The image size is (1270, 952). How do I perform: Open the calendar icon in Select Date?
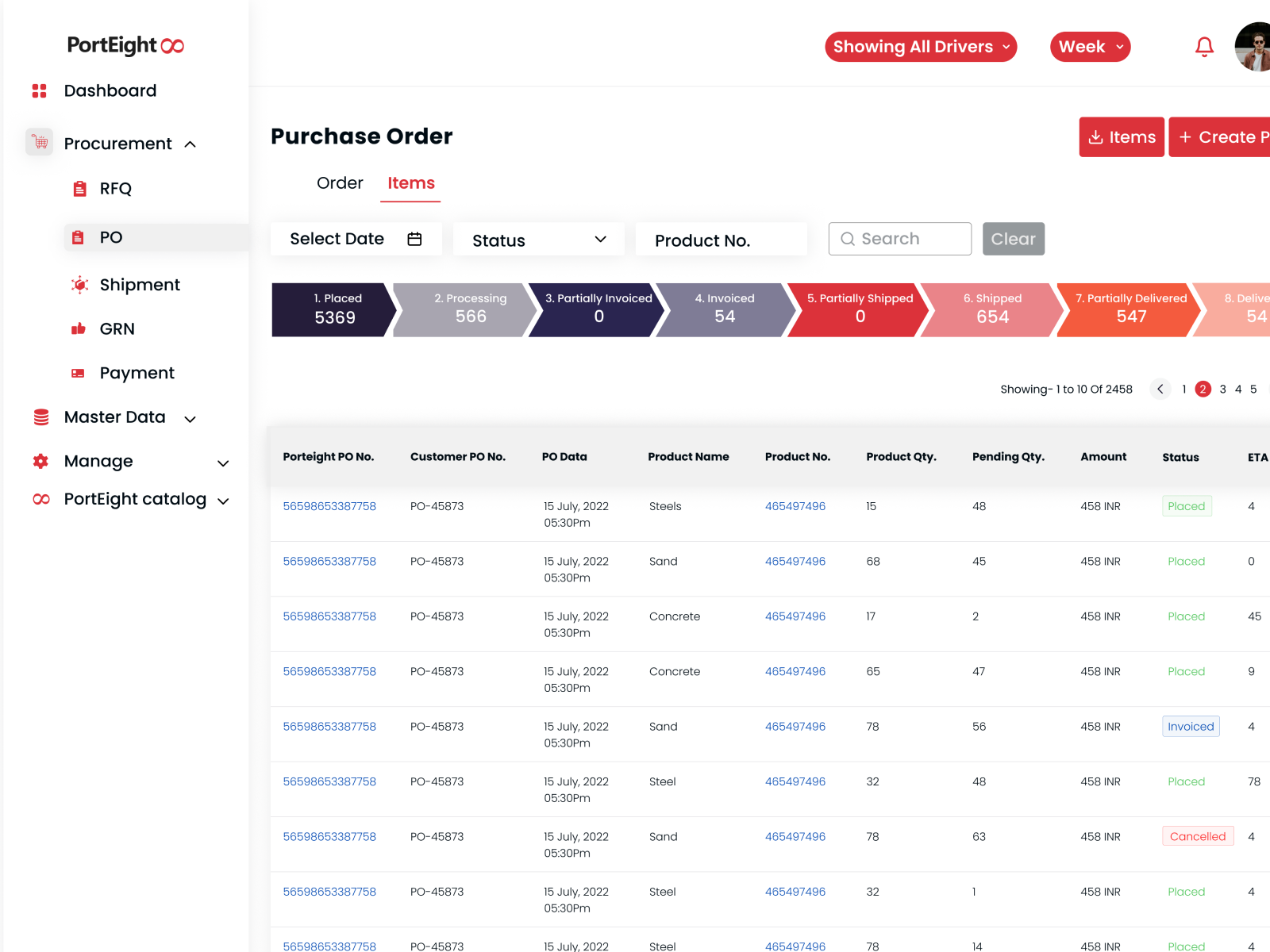click(x=414, y=238)
